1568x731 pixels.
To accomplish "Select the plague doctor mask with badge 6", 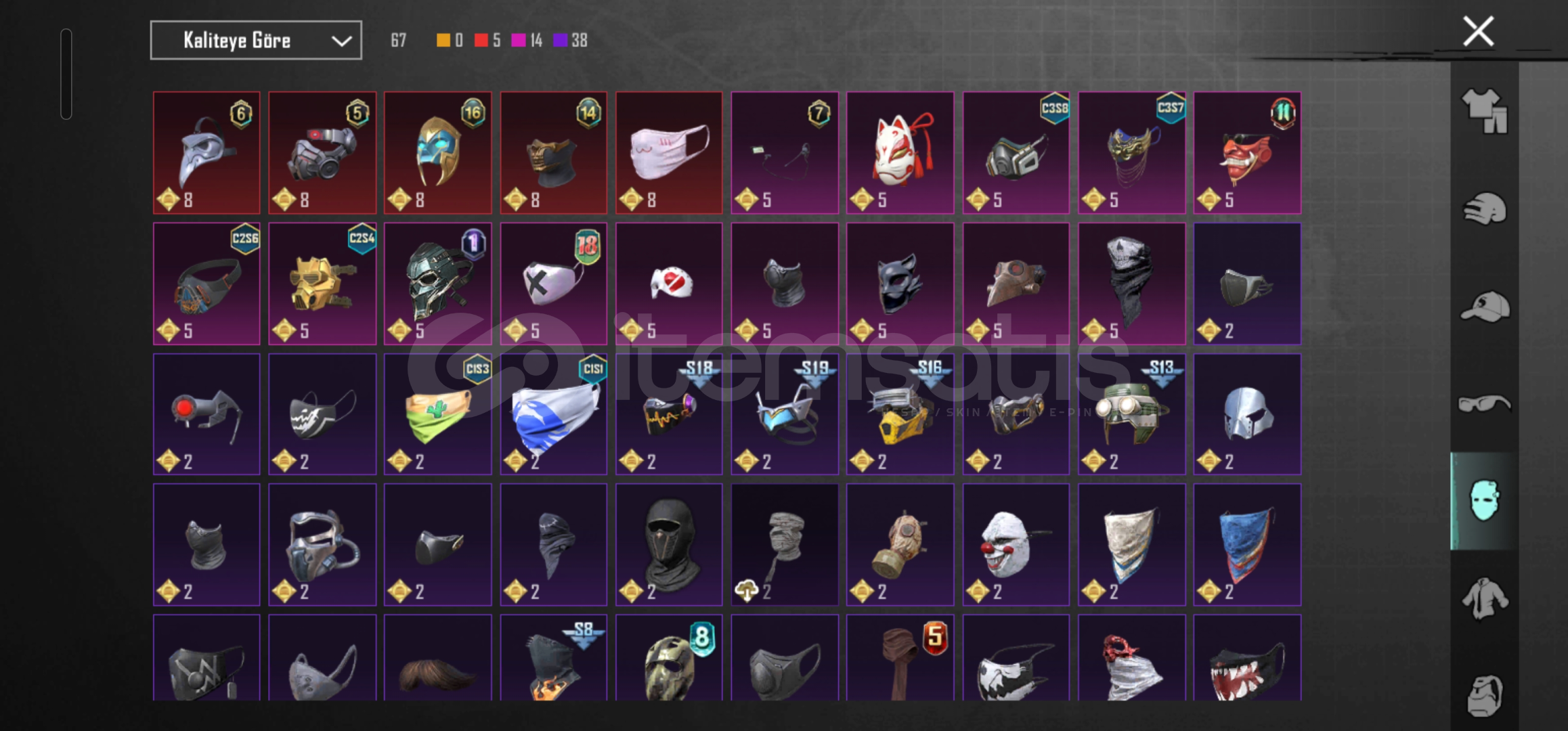I will point(206,153).
